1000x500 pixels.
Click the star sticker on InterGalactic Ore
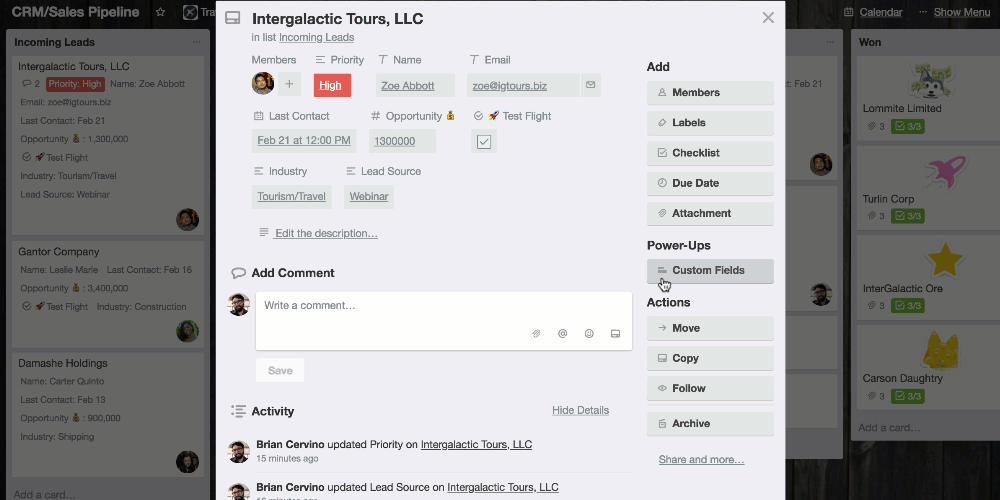pos(944,259)
